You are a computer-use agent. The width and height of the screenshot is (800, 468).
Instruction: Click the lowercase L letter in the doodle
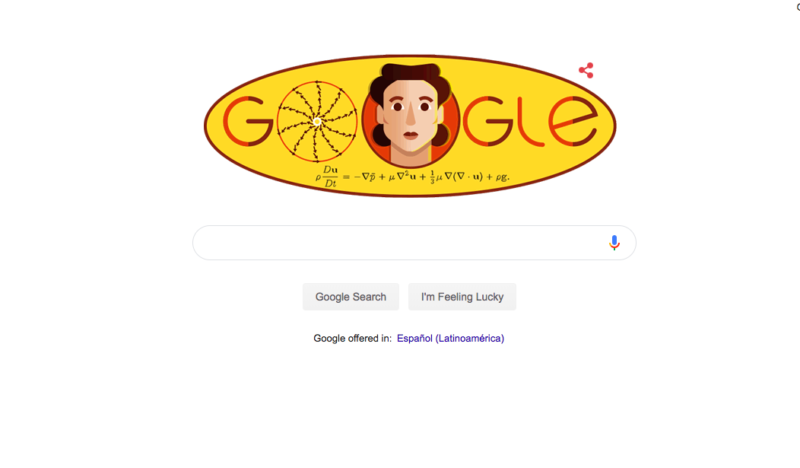pyautogui.click(x=529, y=121)
